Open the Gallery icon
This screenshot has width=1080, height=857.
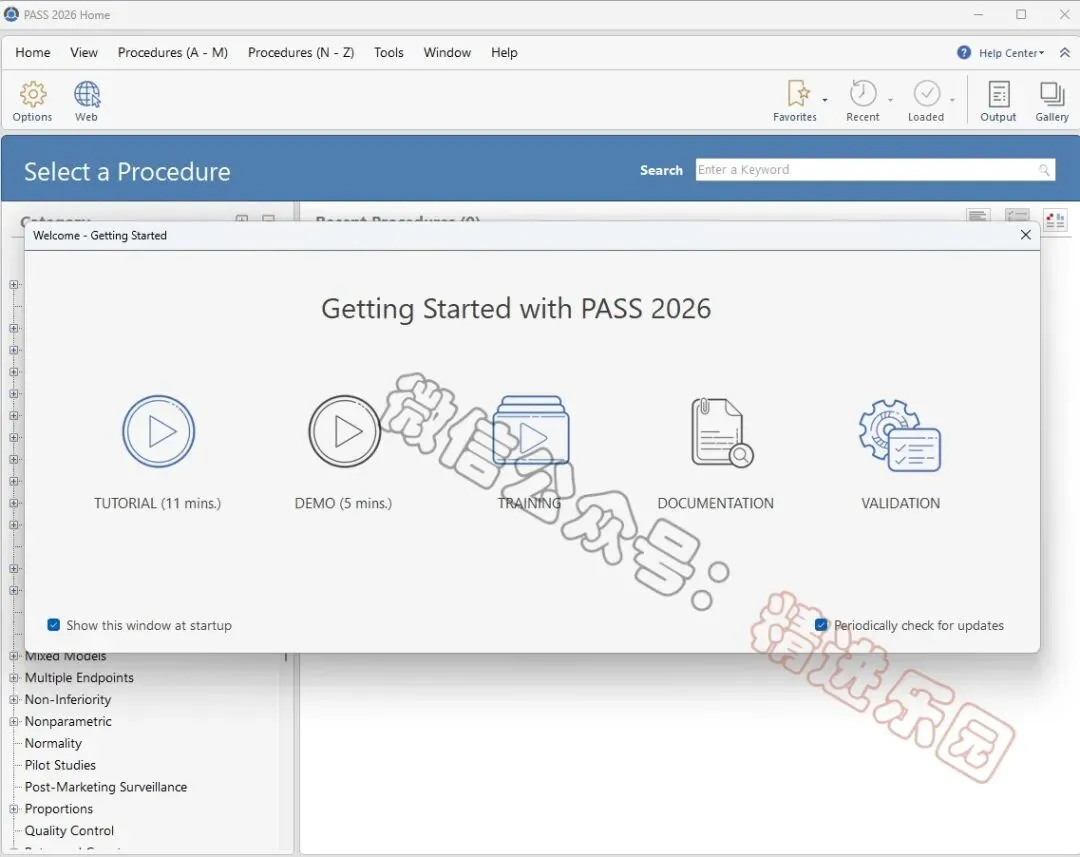pos(1052,94)
